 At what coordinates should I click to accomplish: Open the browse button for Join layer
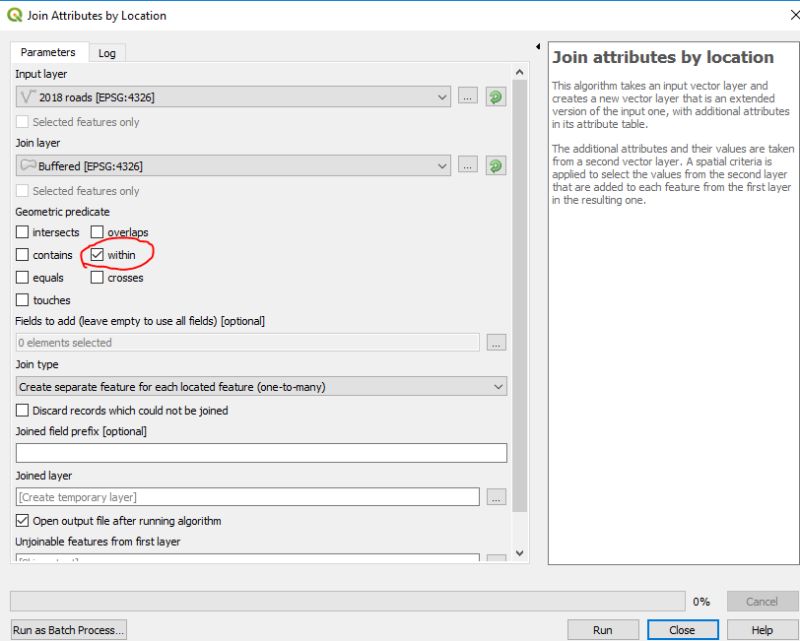467,165
